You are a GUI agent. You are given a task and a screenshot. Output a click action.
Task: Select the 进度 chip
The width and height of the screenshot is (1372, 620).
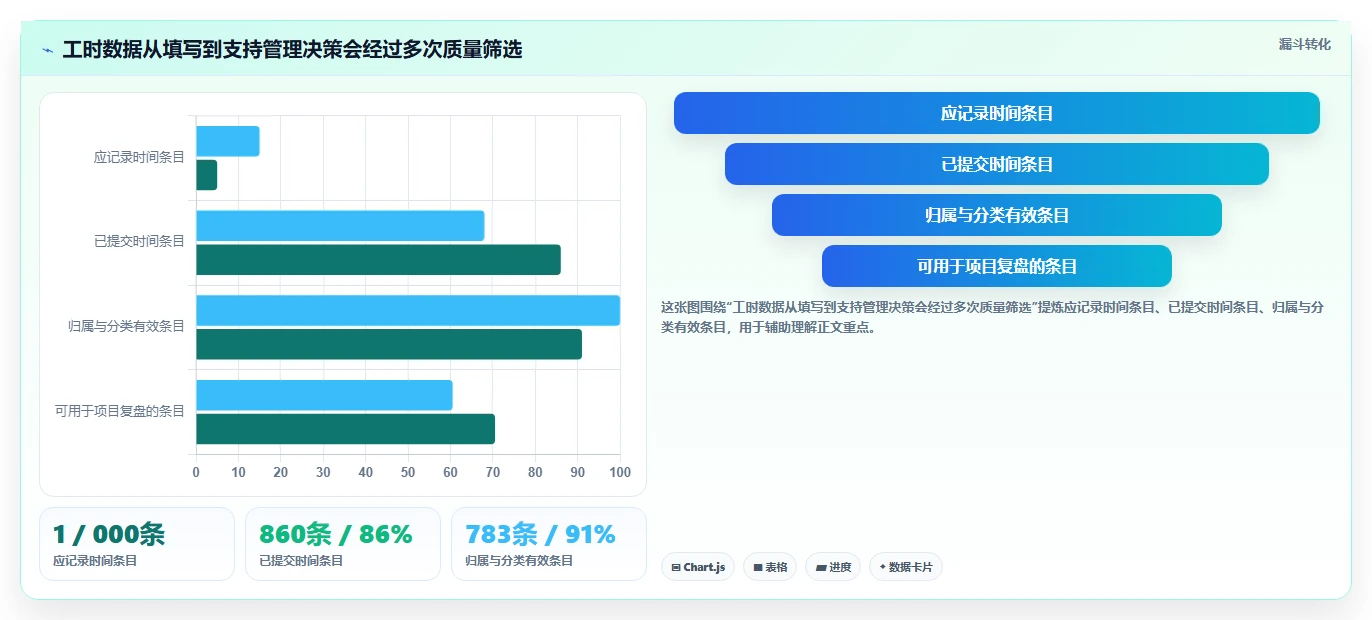[x=833, y=567]
